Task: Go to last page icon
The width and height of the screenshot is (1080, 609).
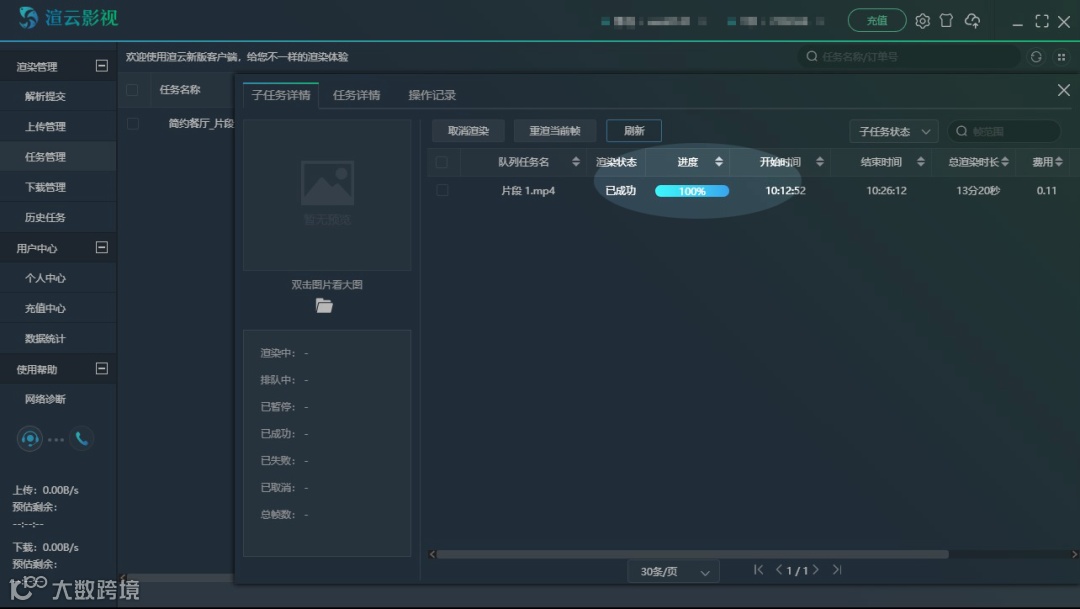Action: point(837,570)
